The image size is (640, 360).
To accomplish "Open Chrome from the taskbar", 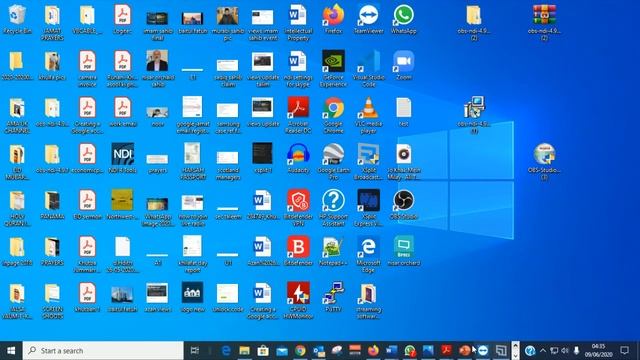I will [x=301, y=351].
